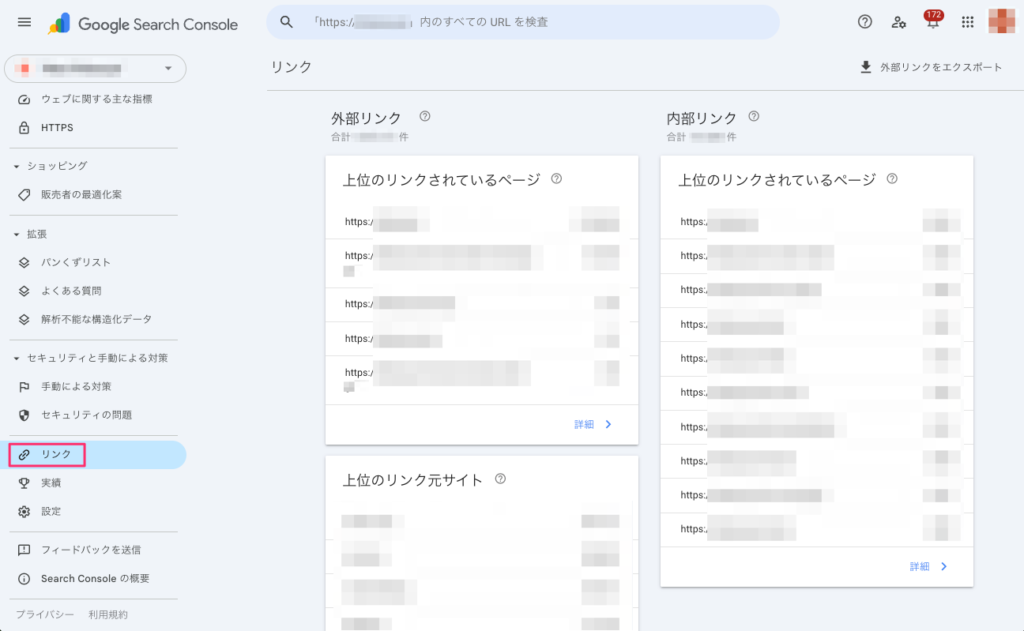
Task: Click the chain-link icon next to リンク
Action: tap(22, 454)
